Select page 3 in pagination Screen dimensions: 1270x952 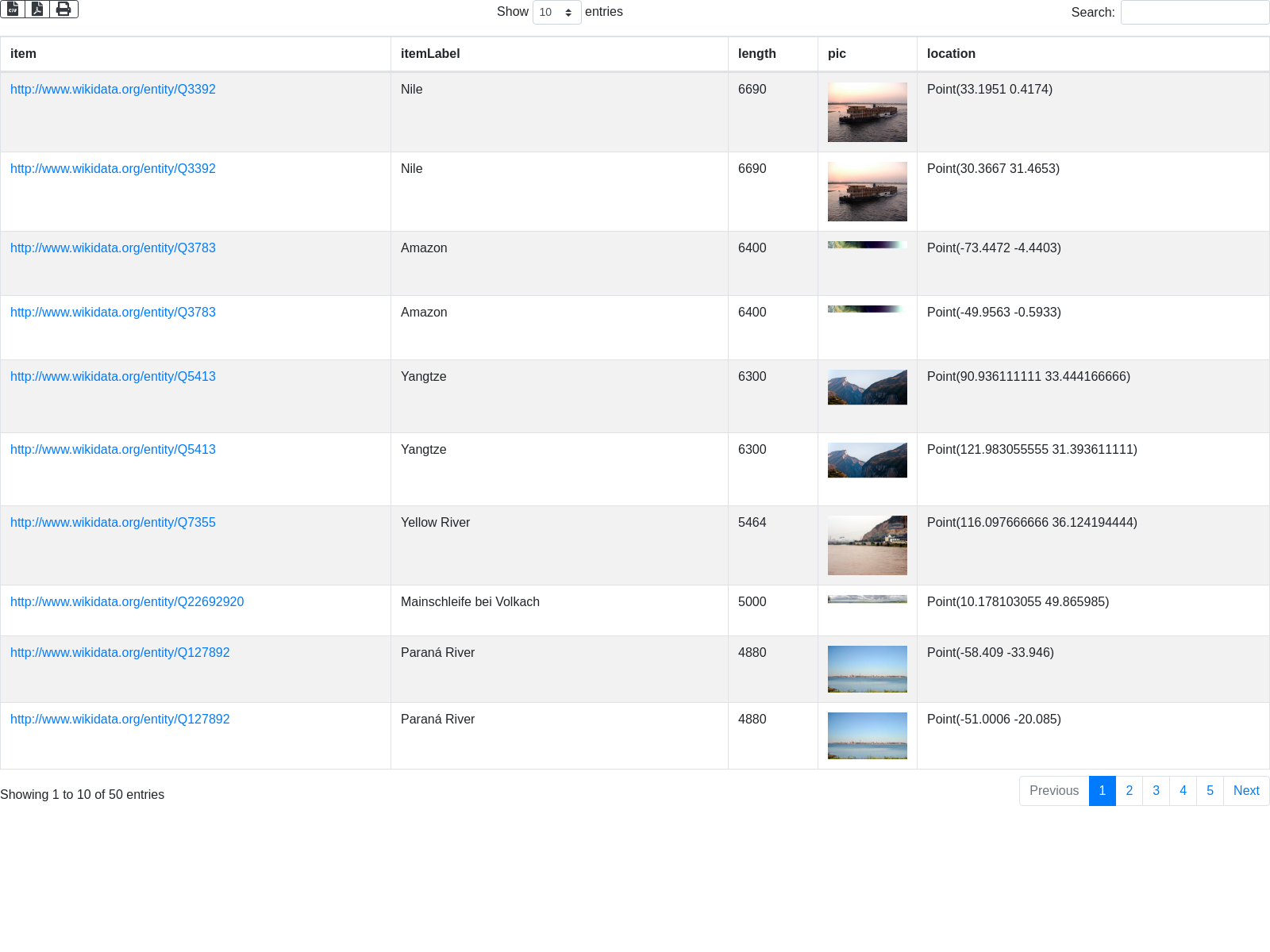(1156, 791)
